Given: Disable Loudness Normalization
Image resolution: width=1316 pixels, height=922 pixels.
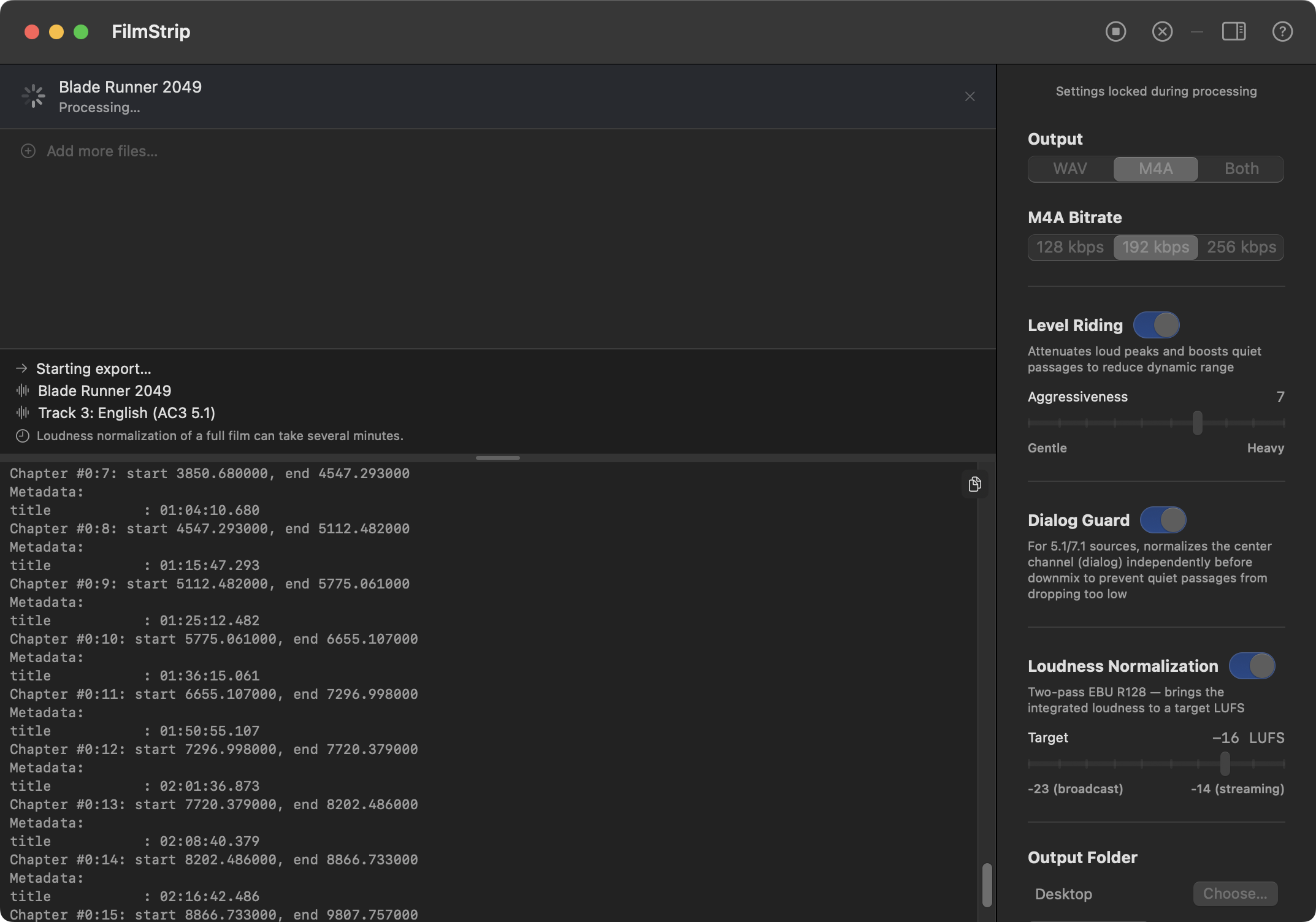Looking at the screenshot, I should (x=1252, y=666).
